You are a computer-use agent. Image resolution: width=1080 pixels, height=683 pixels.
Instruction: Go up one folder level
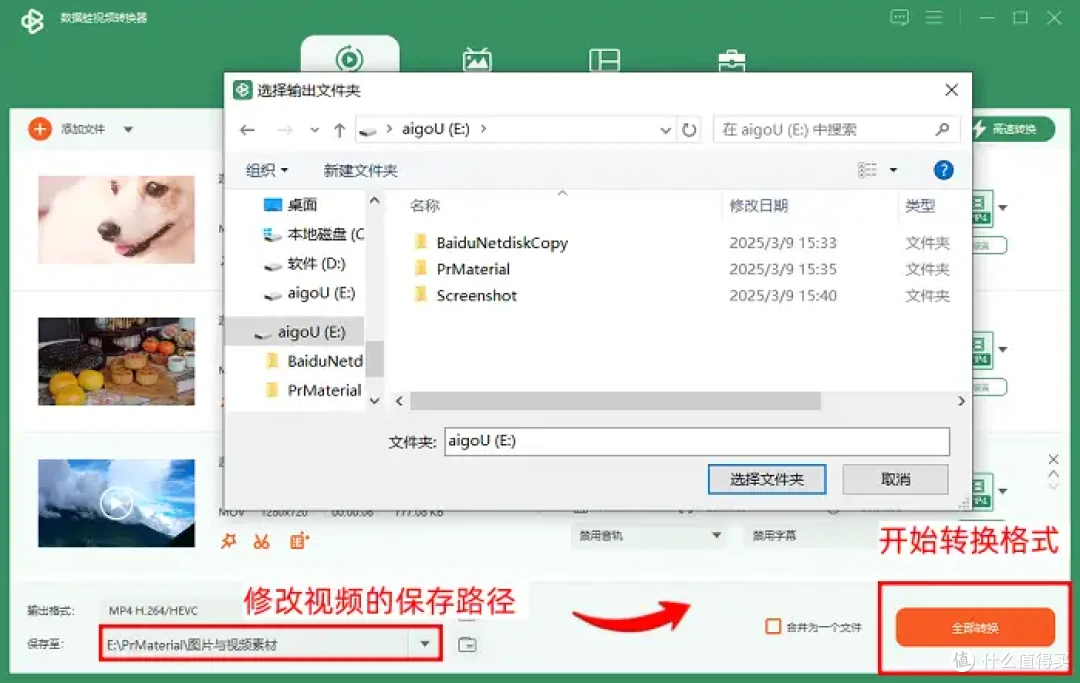(339, 129)
